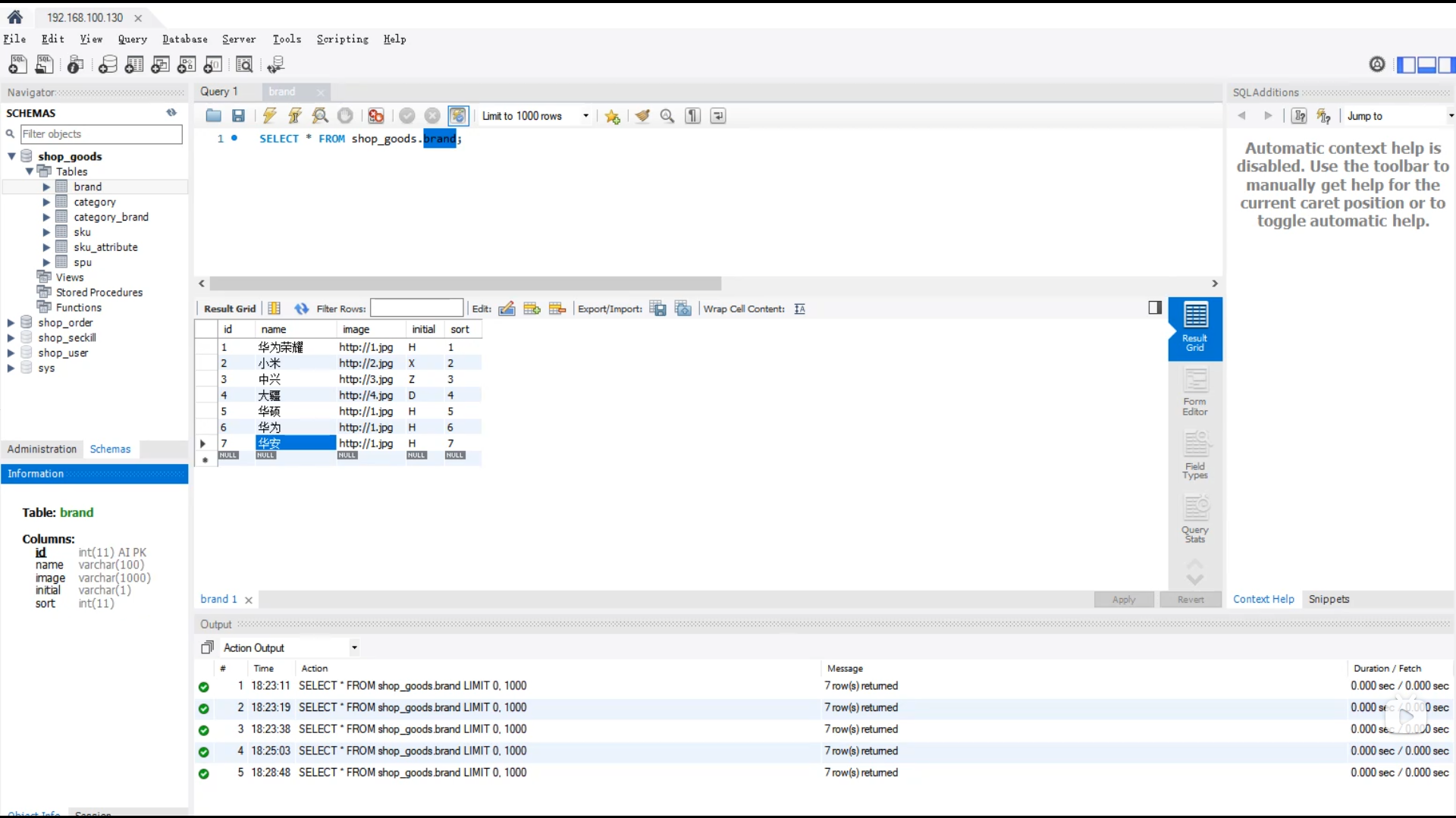Open the Limit to 1000 rows dropdown
The width and height of the screenshot is (1456, 818).
535,116
